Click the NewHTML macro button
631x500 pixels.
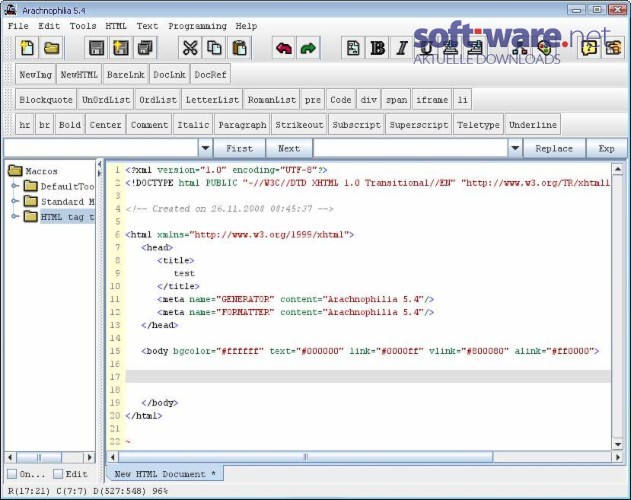[79, 74]
